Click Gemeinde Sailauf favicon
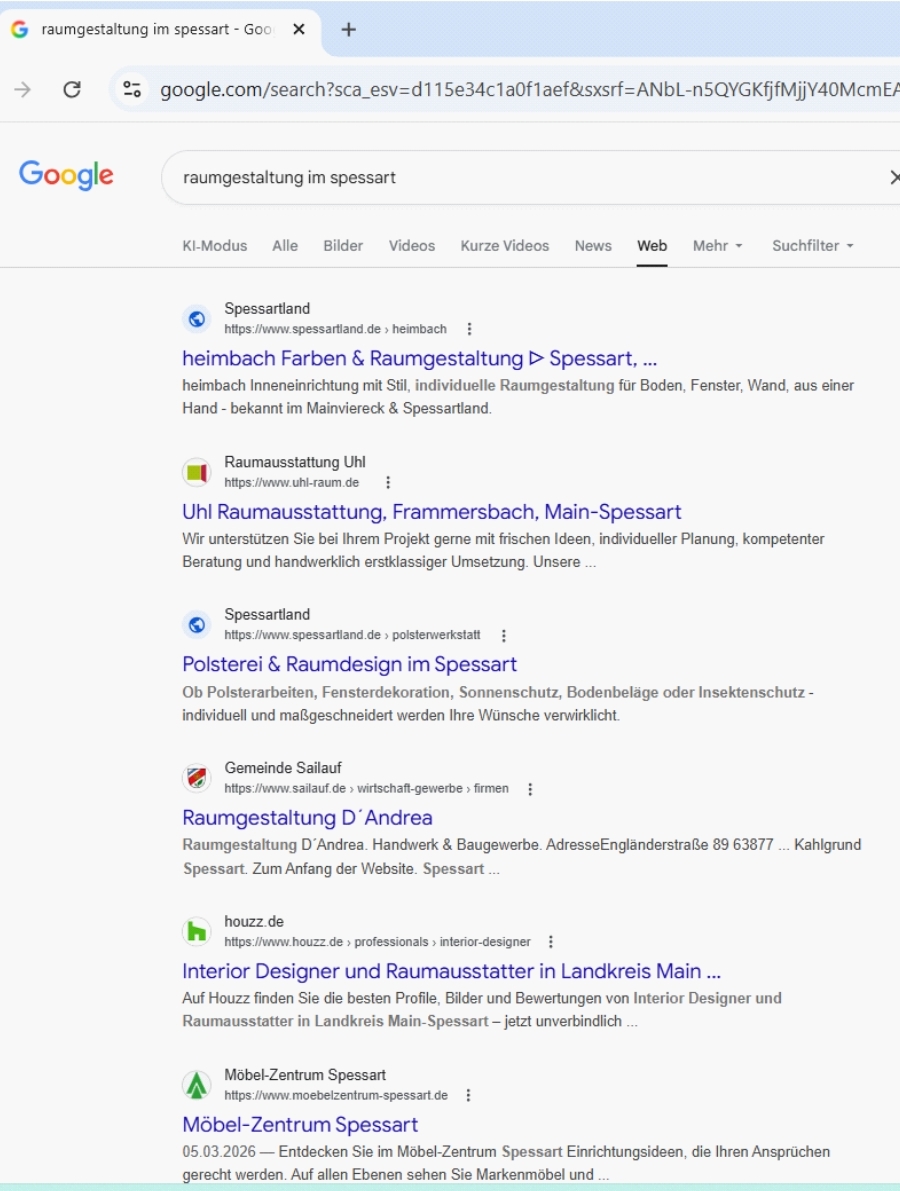 coord(197,778)
